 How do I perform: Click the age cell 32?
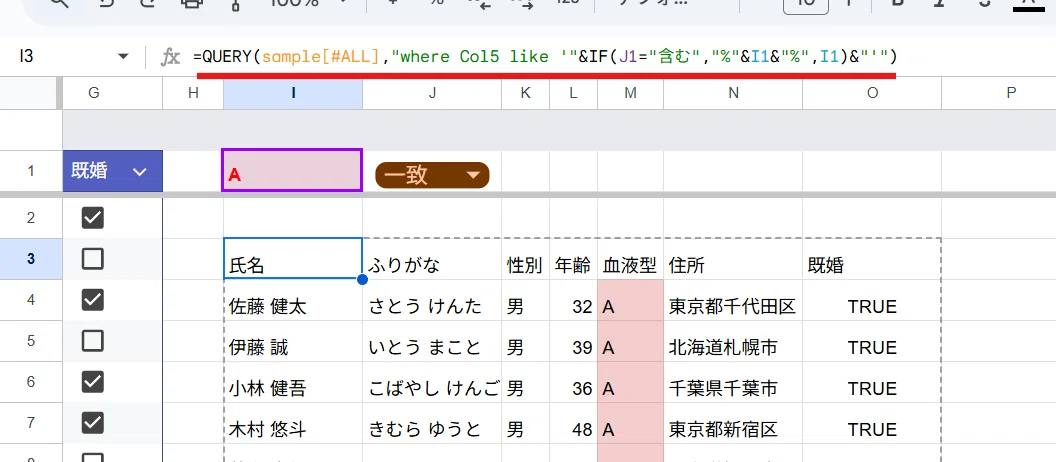pyautogui.click(x=573, y=300)
